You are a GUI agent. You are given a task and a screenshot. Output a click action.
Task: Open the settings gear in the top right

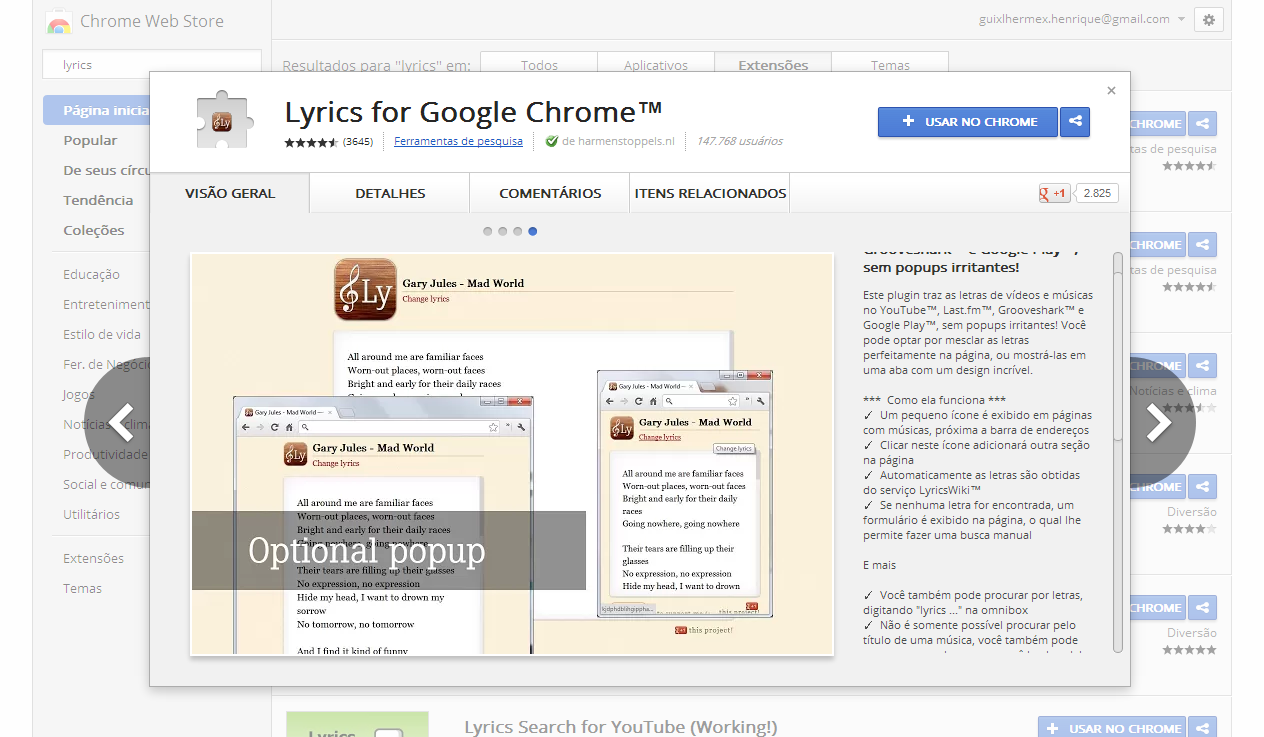pyautogui.click(x=1209, y=19)
